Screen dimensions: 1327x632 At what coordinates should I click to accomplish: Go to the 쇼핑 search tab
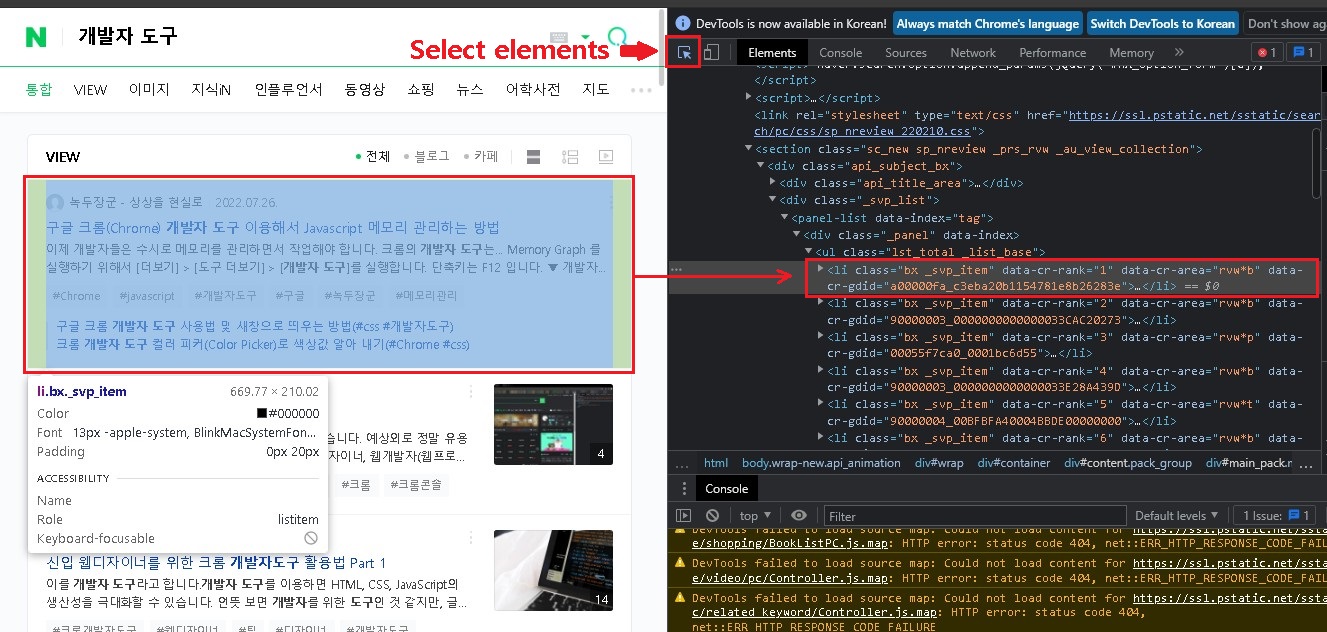(x=421, y=89)
